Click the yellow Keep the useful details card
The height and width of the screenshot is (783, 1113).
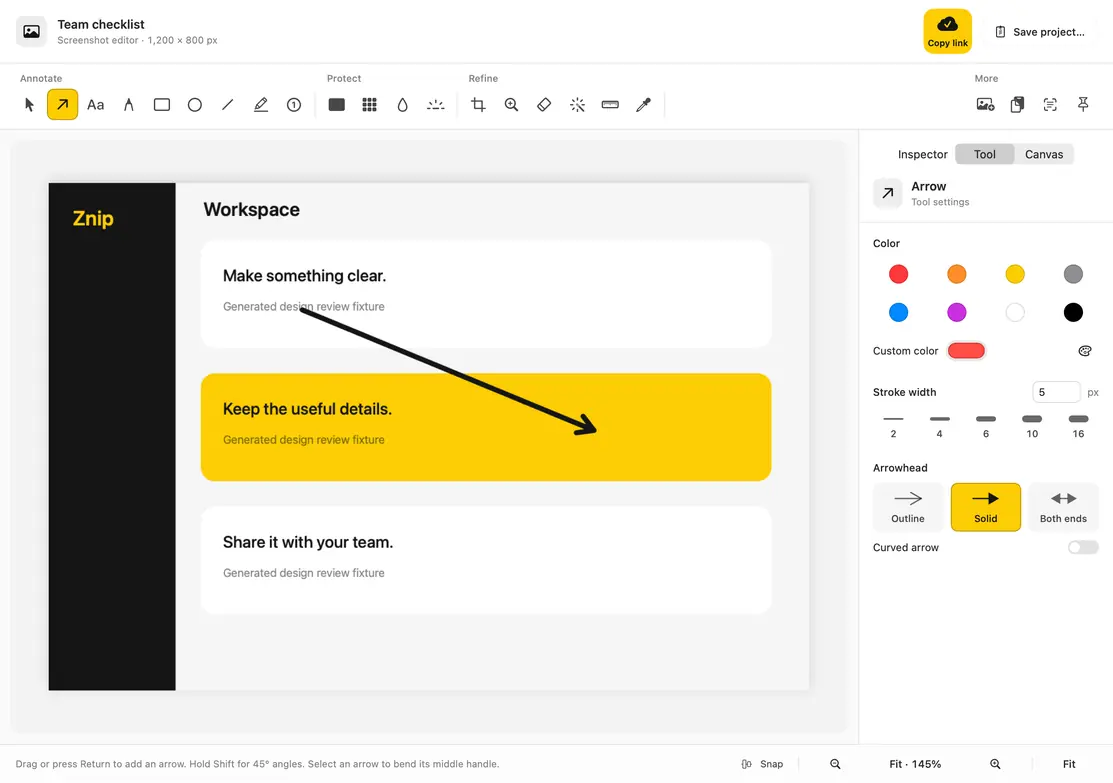(486, 427)
